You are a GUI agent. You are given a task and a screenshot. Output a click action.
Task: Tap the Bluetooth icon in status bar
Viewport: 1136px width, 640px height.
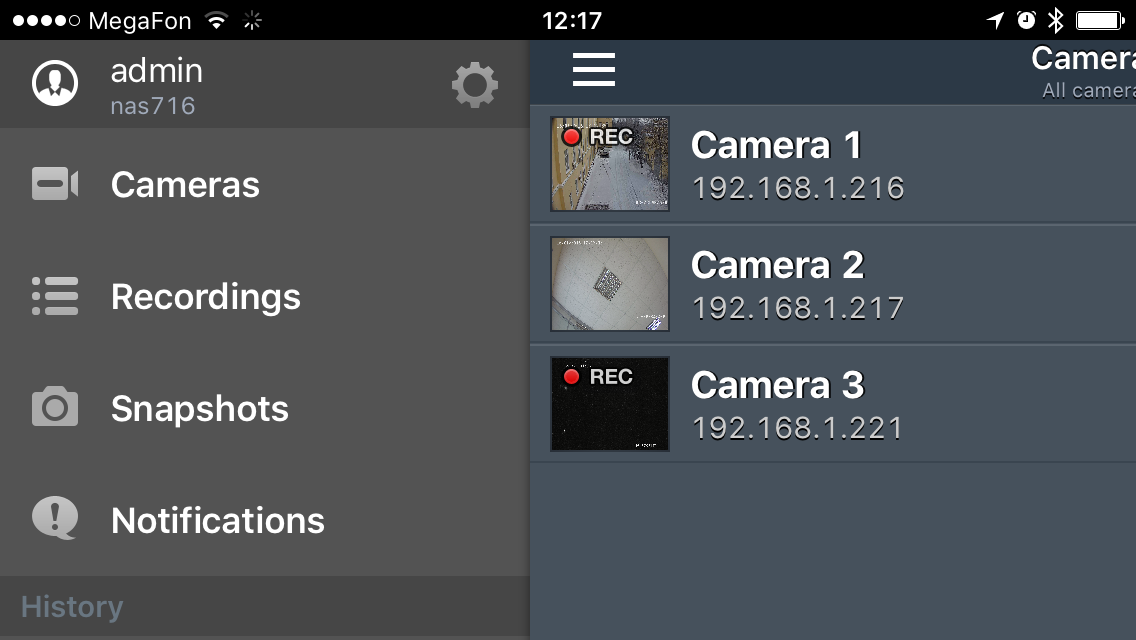(x=1055, y=20)
